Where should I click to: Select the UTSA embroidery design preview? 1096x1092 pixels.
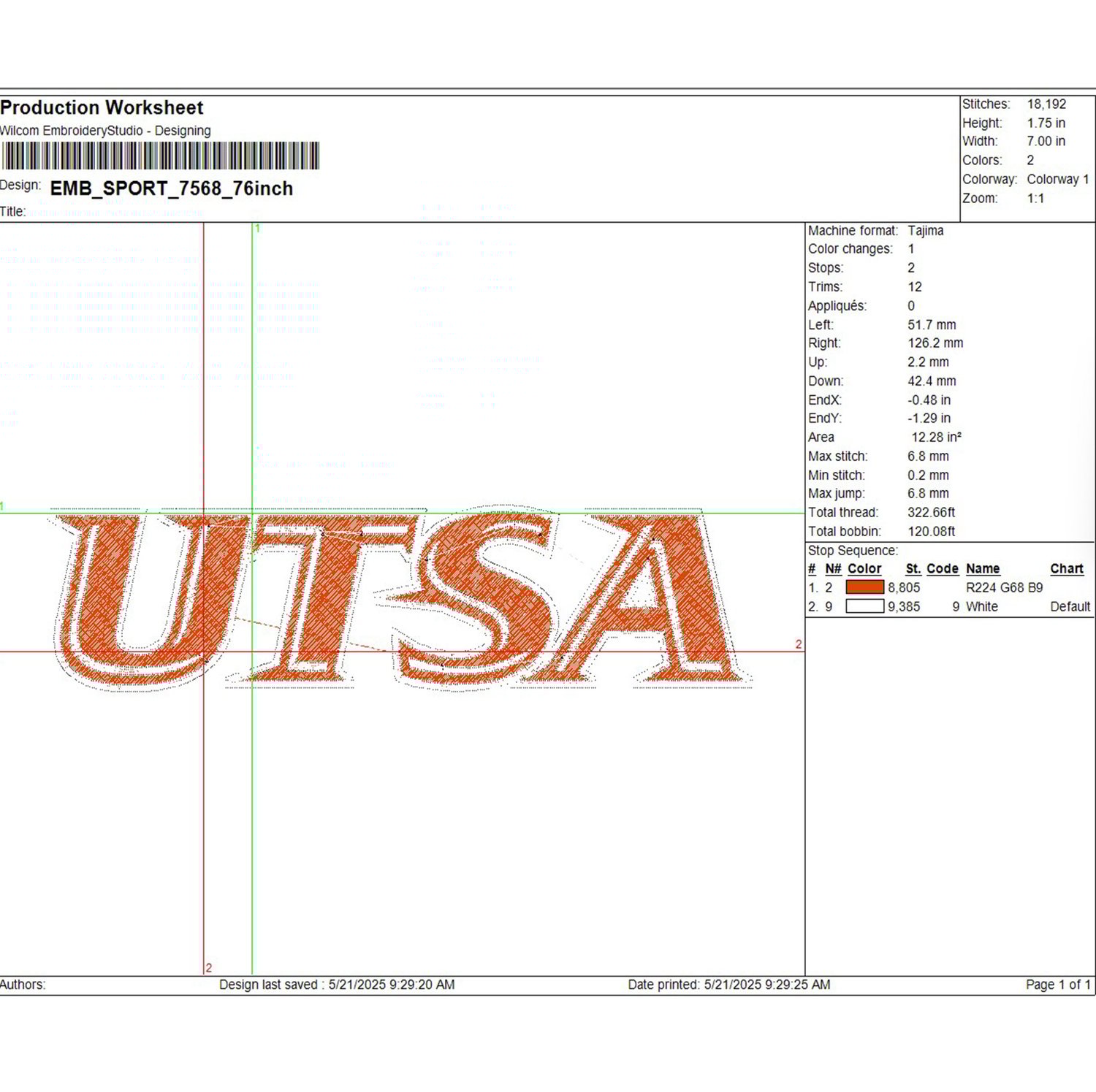coord(403,599)
